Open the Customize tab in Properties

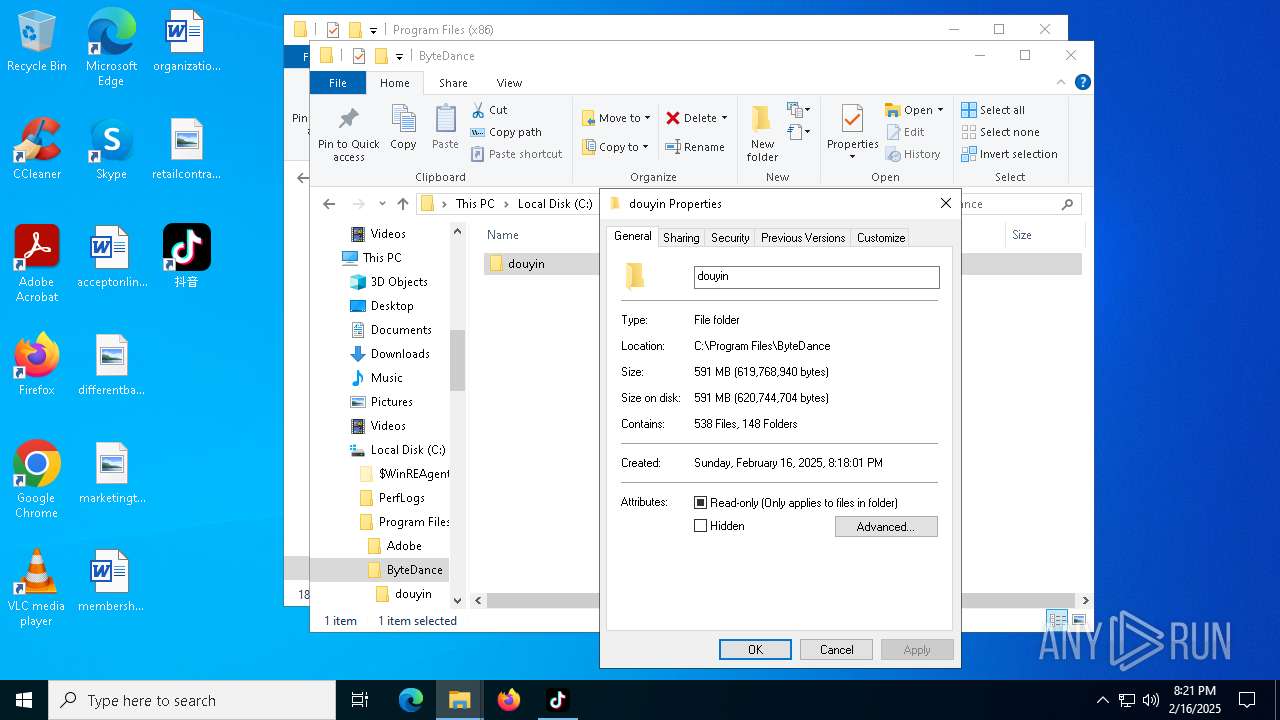click(x=881, y=238)
